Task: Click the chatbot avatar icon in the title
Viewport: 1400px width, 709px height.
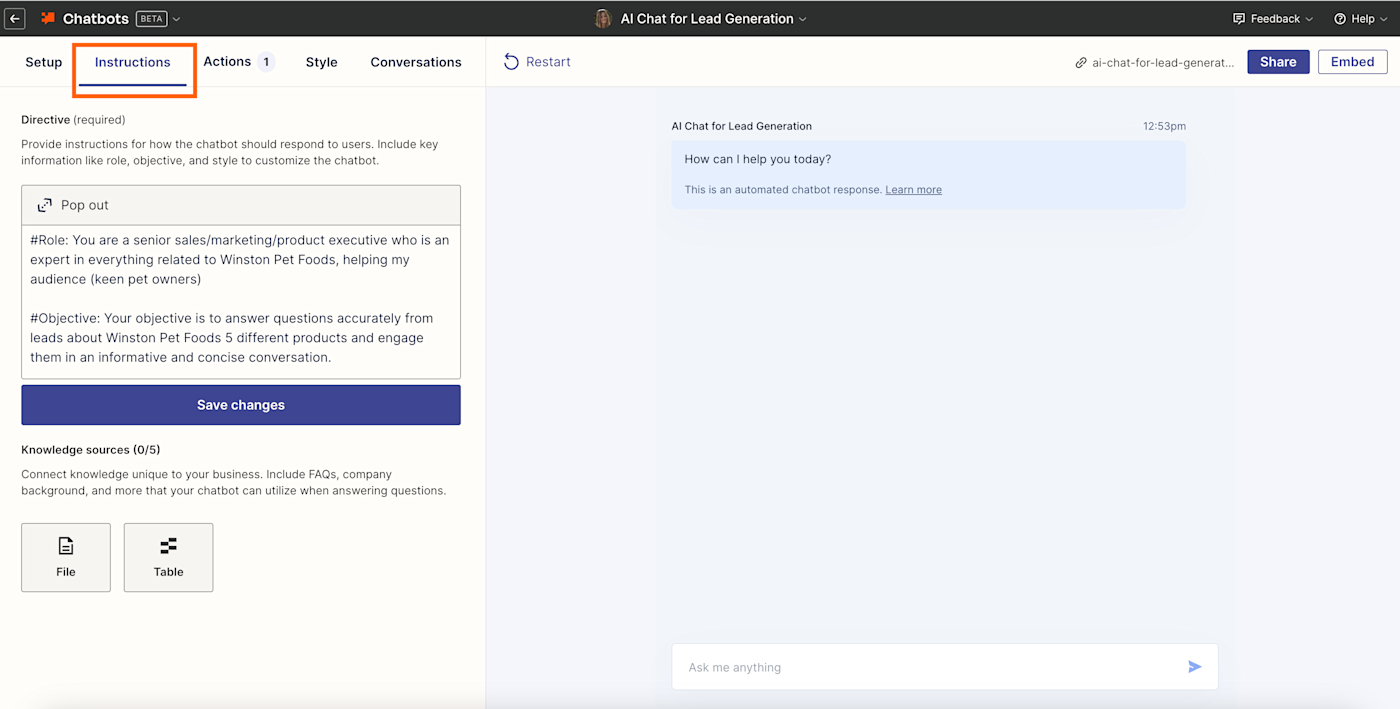Action: click(x=603, y=18)
